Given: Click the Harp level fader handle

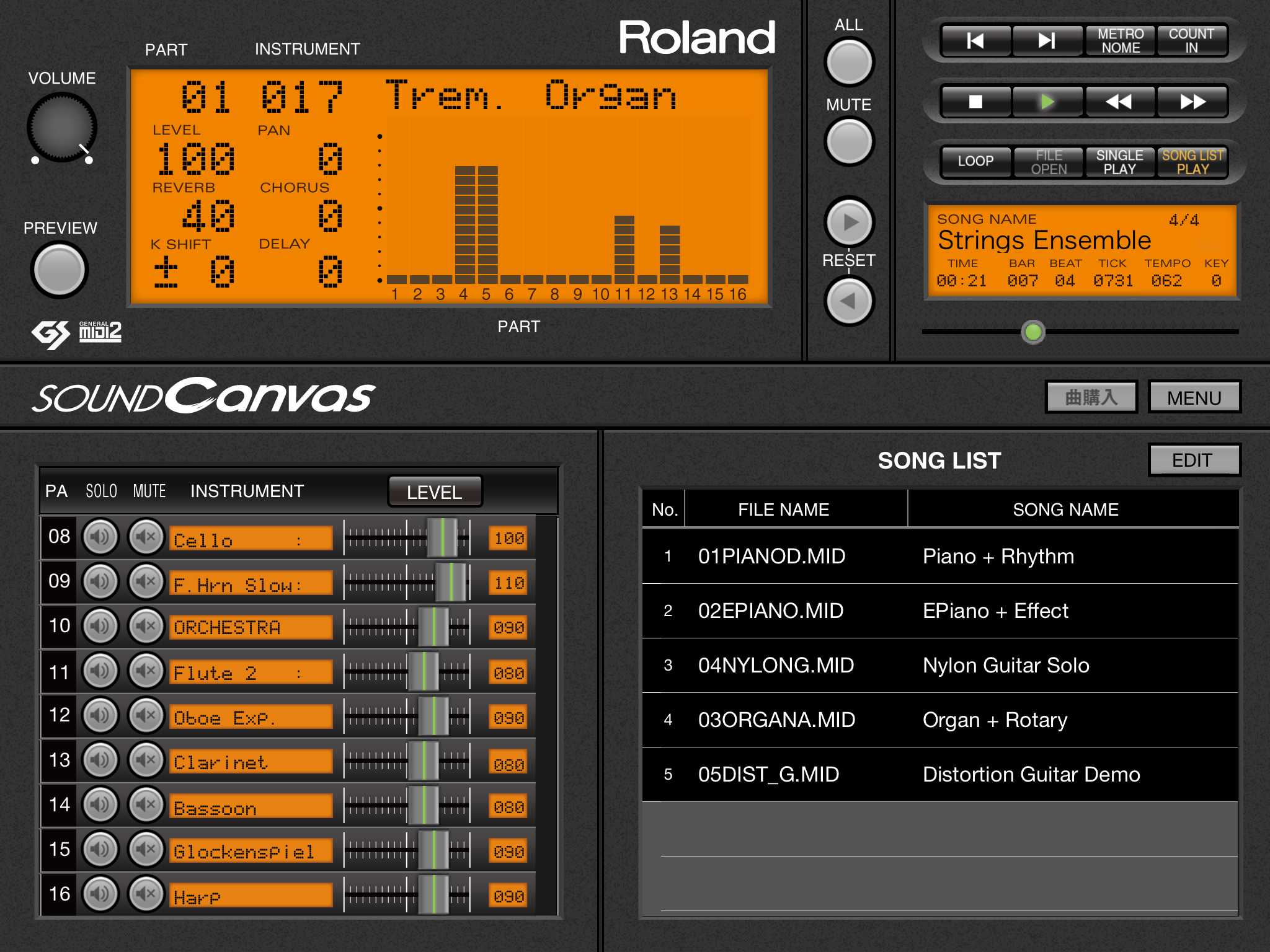Looking at the screenshot, I should (x=433, y=894).
